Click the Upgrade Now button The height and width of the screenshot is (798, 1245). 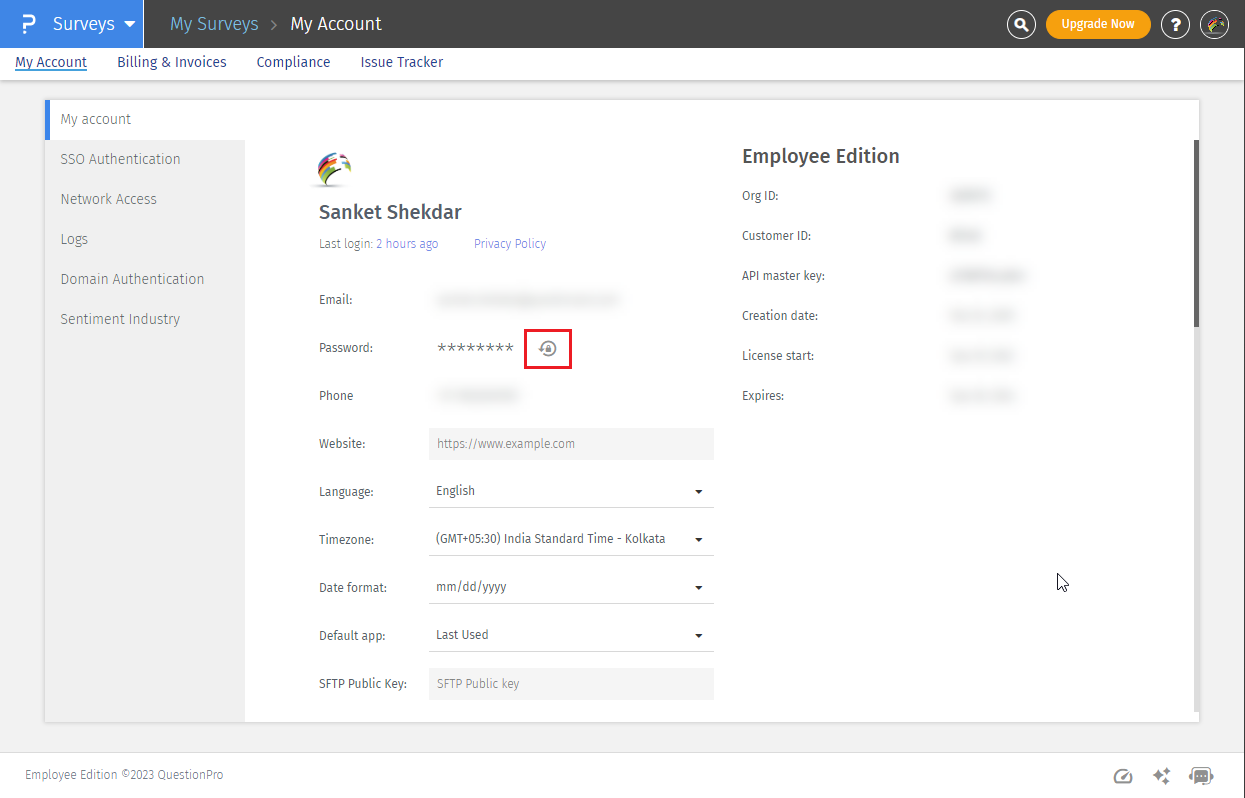[1097, 24]
